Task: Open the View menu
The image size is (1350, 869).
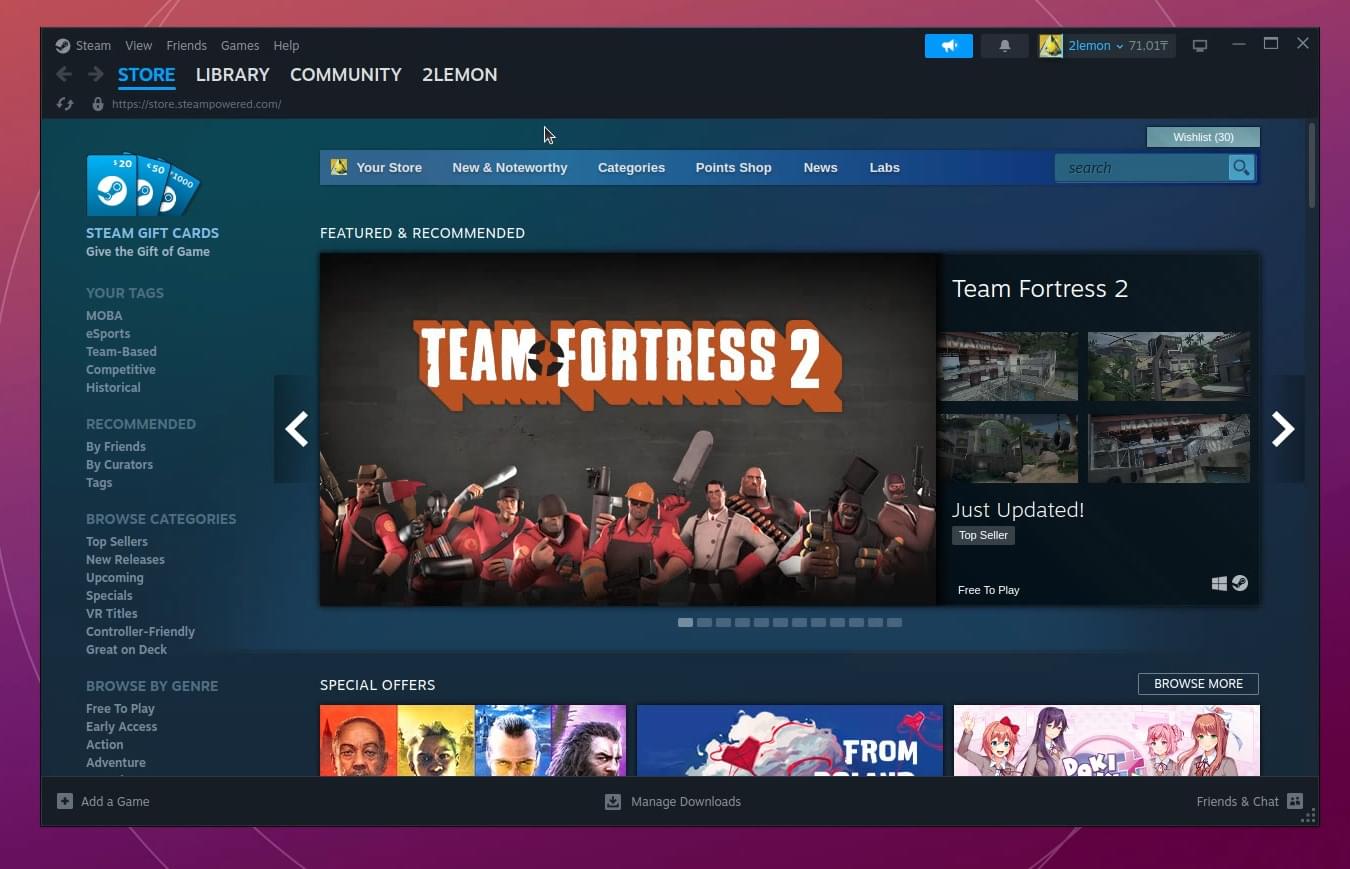Action: pyautogui.click(x=139, y=46)
